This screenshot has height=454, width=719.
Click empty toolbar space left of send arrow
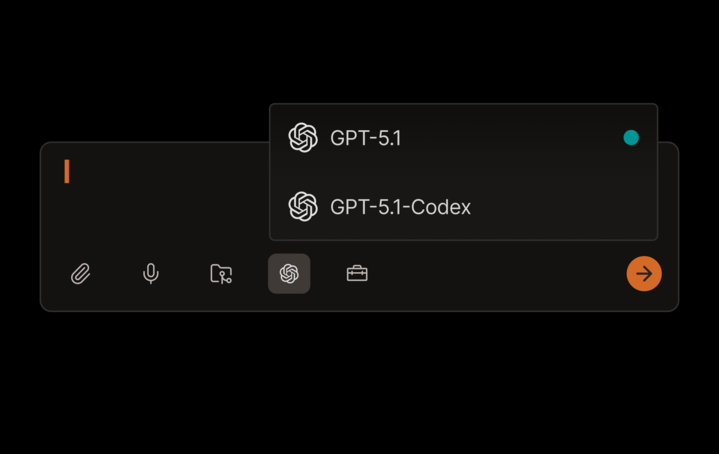(495, 274)
